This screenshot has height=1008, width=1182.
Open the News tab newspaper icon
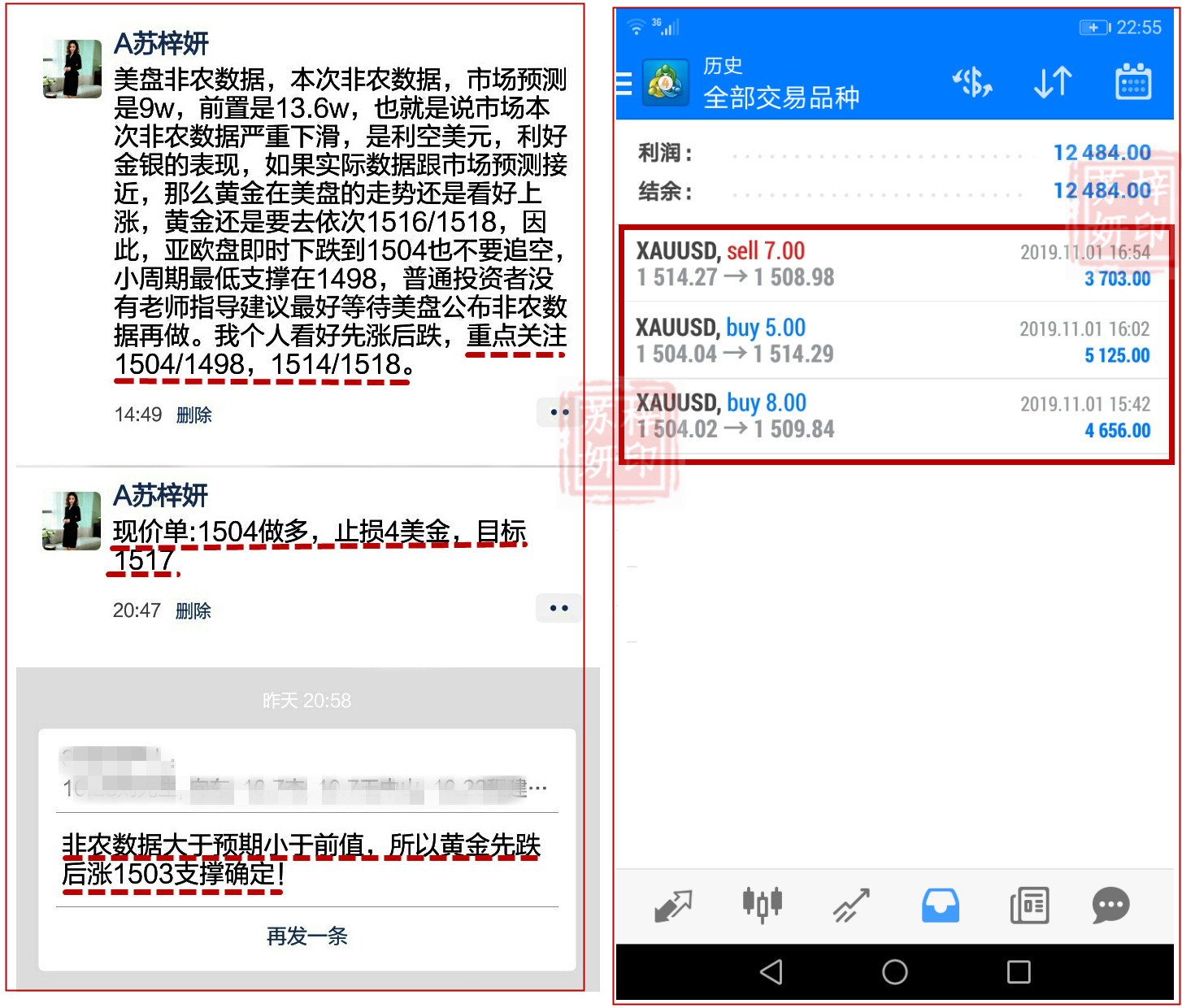click(1029, 906)
